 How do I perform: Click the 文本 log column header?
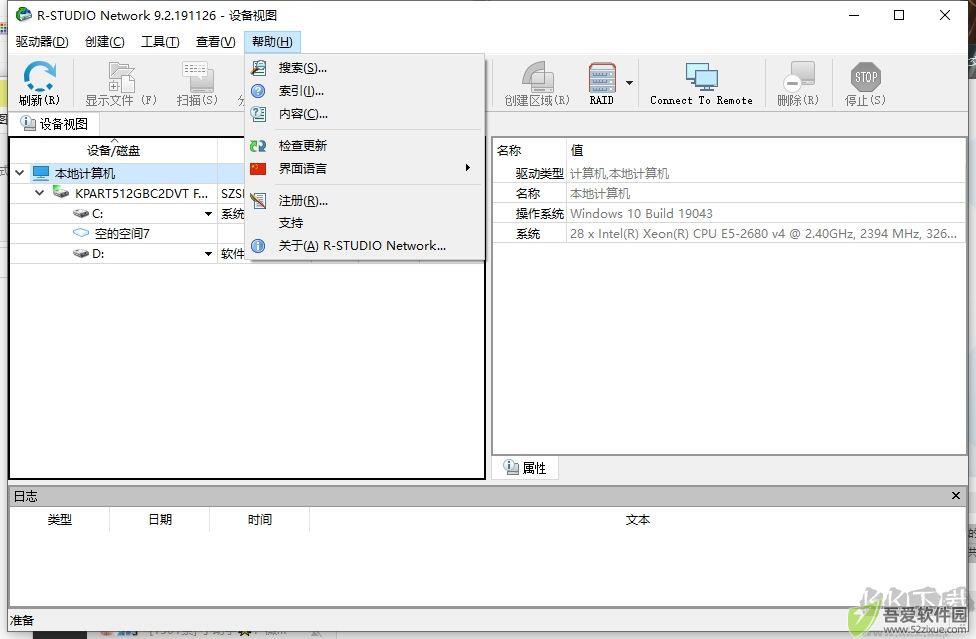point(637,520)
